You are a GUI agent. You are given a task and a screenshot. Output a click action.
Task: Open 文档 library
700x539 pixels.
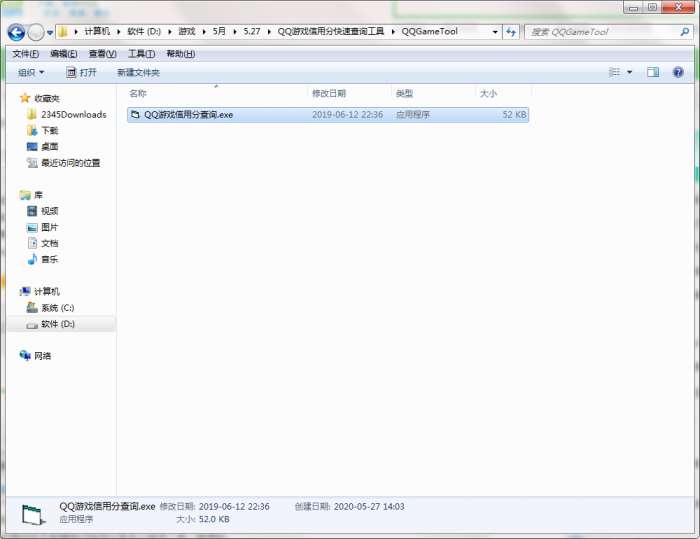pyautogui.click(x=50, y=243)
